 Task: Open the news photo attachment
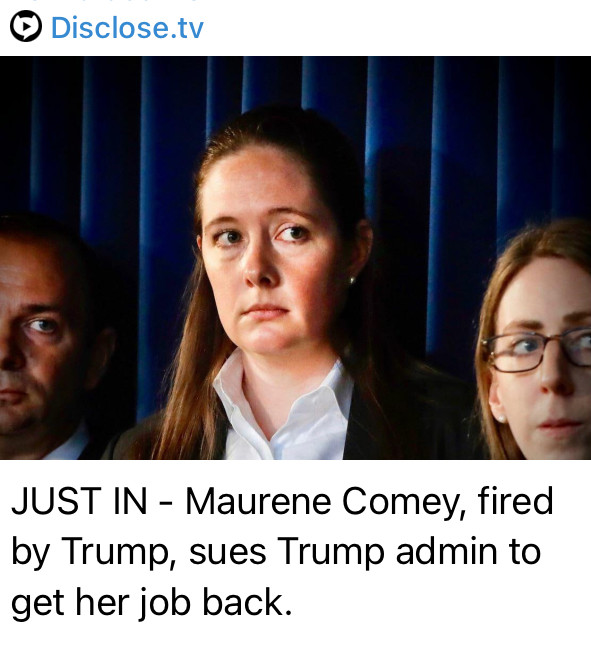point(295,258)
